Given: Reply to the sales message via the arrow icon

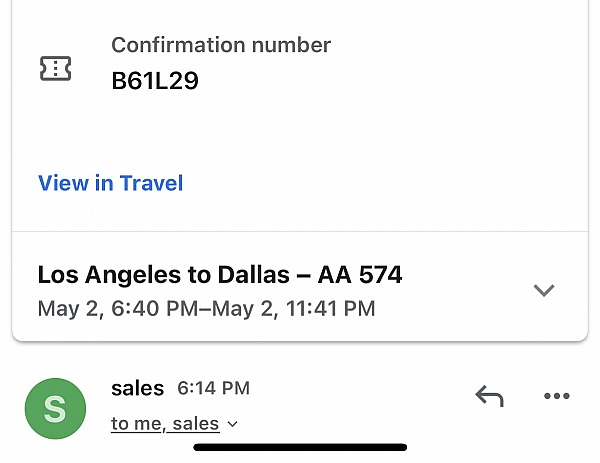Looking at the screenshot, I should click(x=489, y=396).
